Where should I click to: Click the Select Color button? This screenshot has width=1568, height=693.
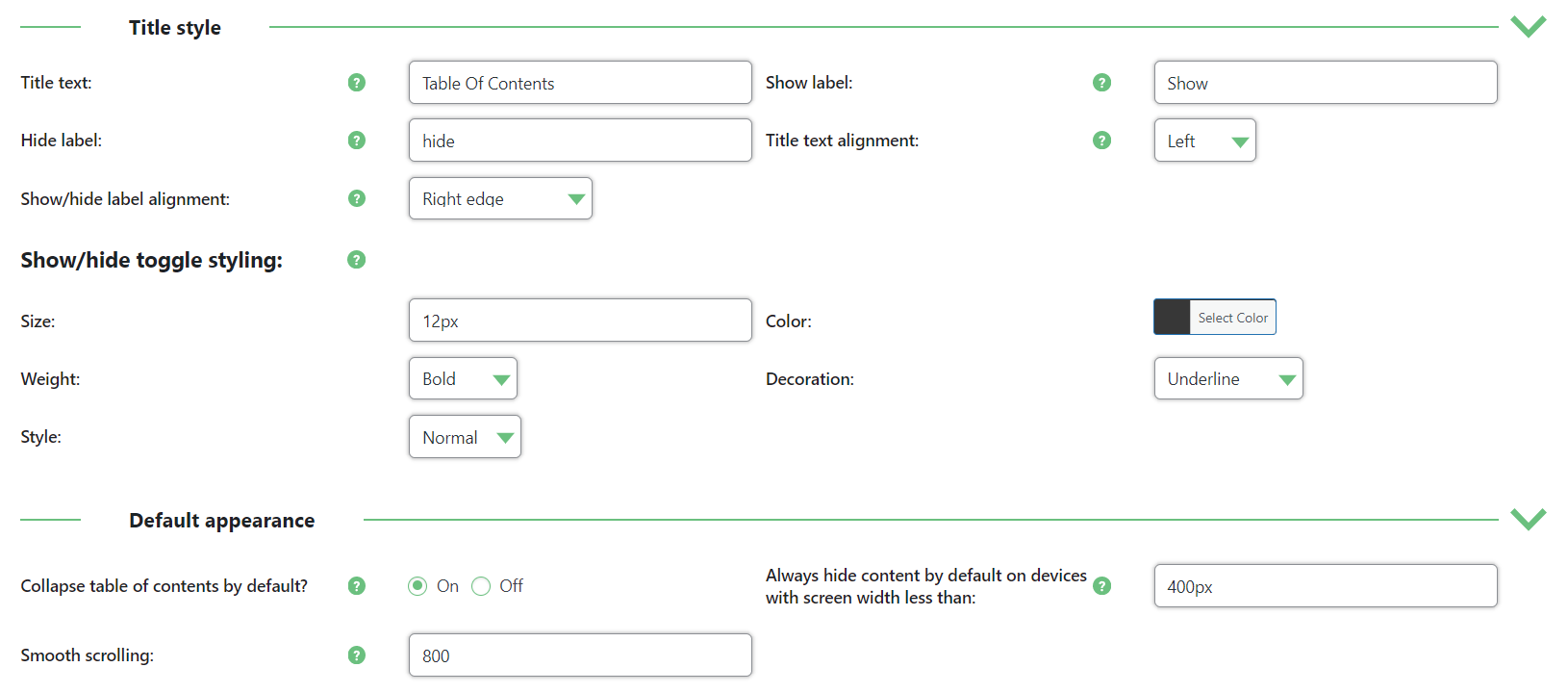[x=1215, y=317]
